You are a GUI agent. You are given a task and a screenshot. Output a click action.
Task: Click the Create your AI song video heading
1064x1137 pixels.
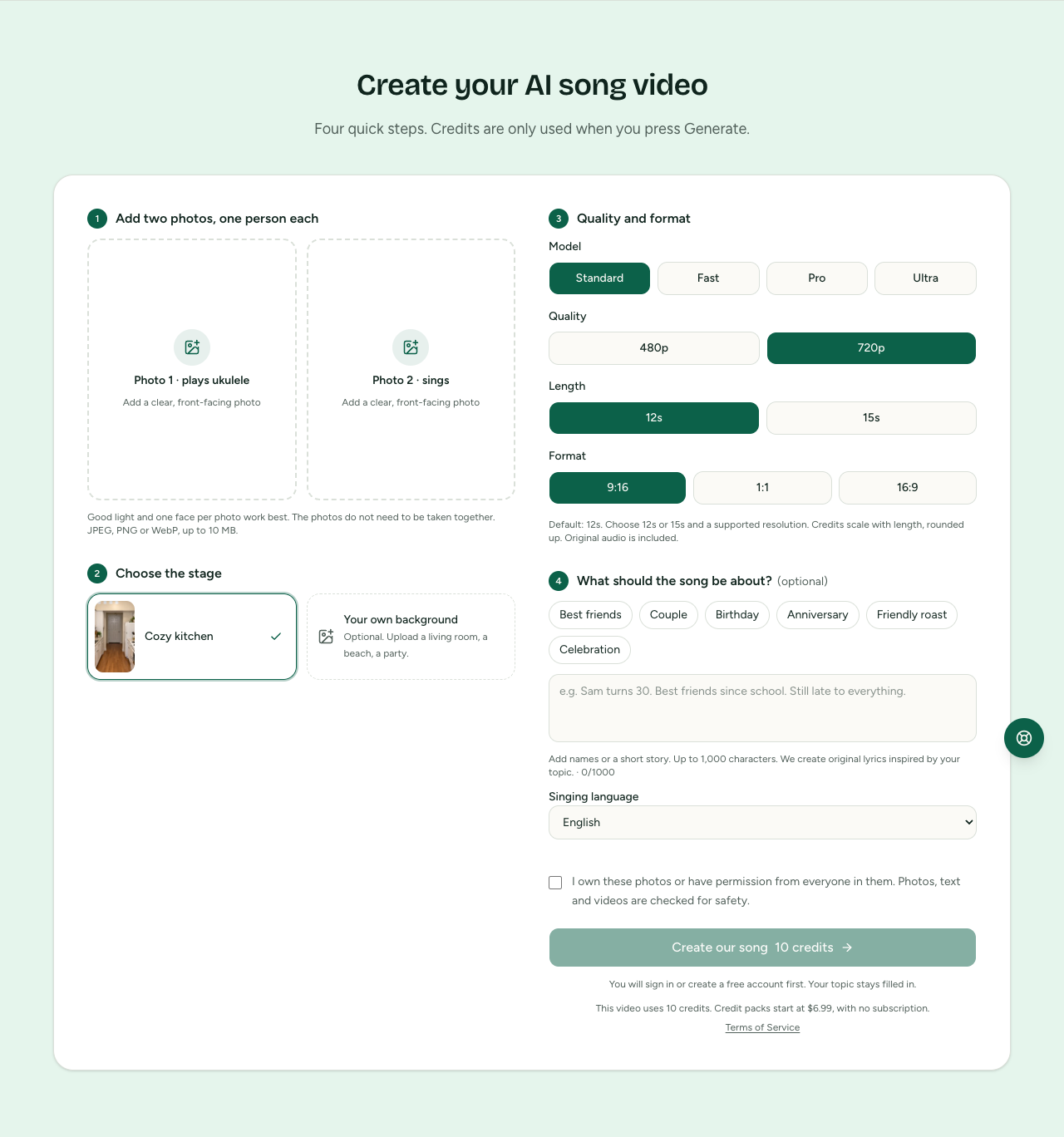(x=532, y=85)
